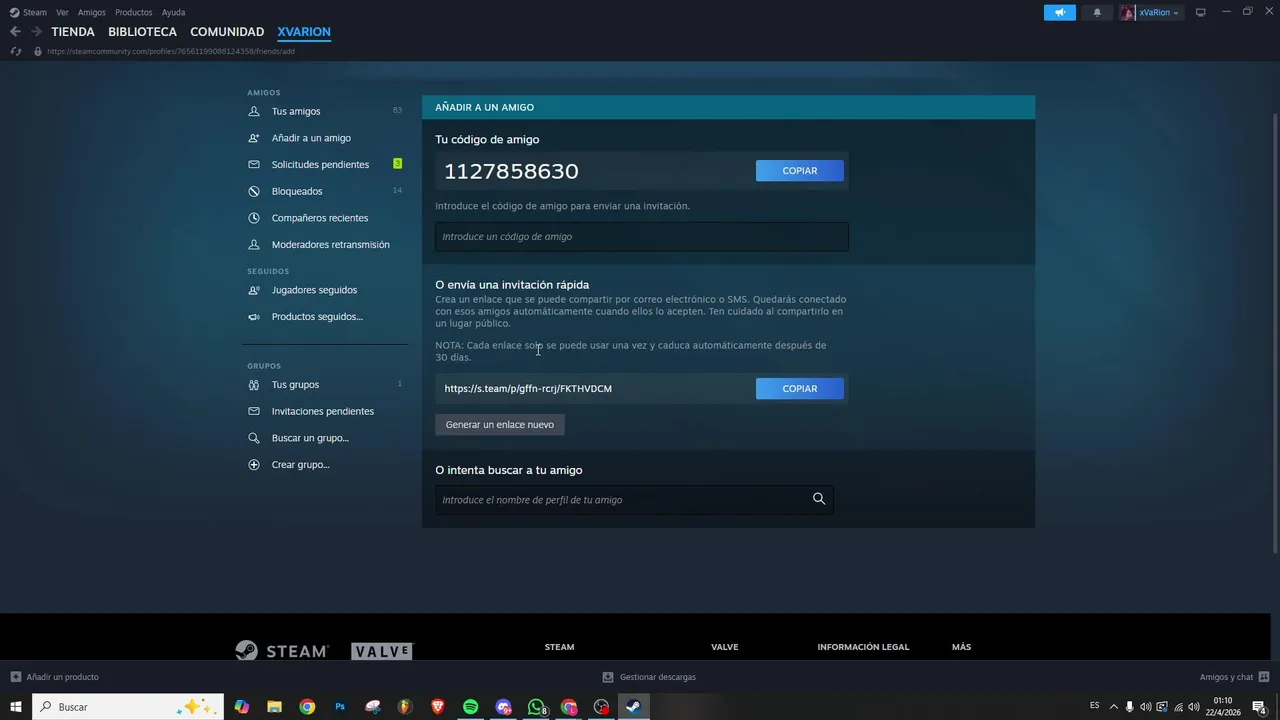Click the padlock icon beside the URL
The image size is (1280, 720).
pos(38,51)
